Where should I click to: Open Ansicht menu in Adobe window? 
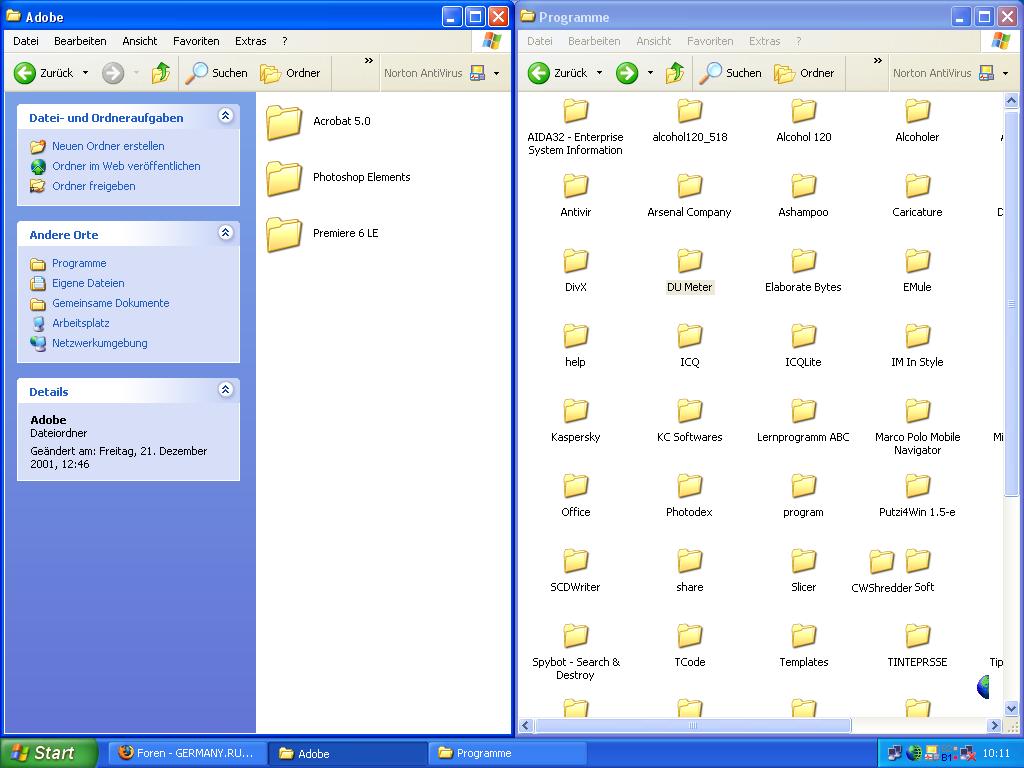[x=140, y=41]
